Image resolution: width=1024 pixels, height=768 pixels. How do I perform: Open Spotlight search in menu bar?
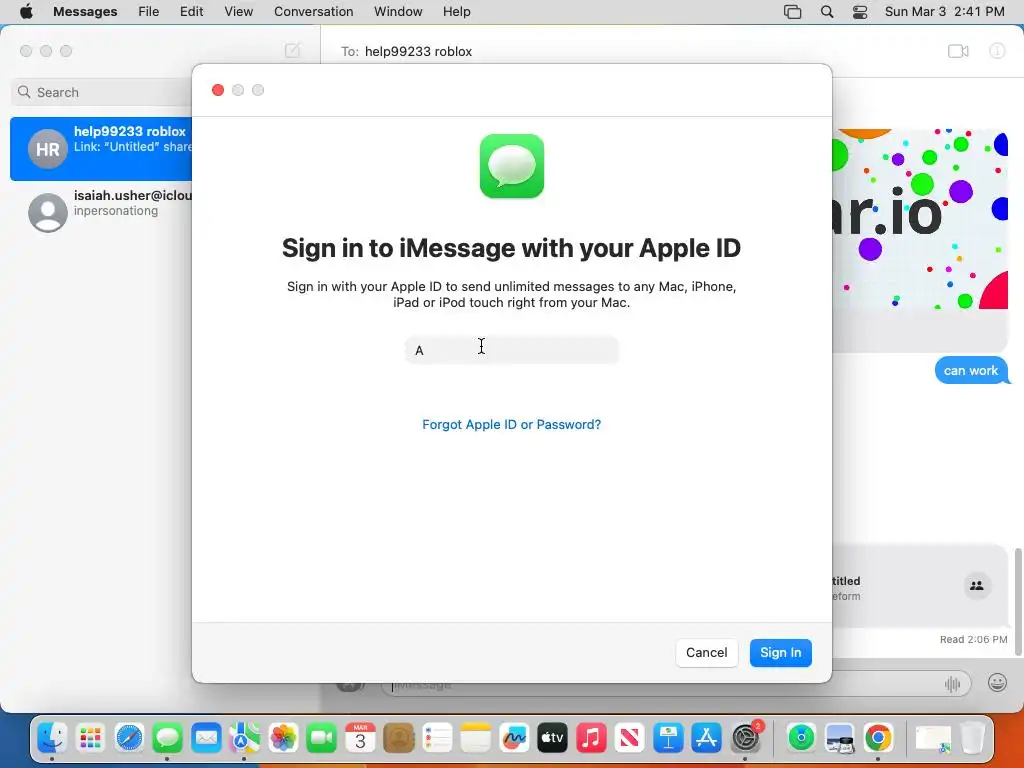[827, 12]
